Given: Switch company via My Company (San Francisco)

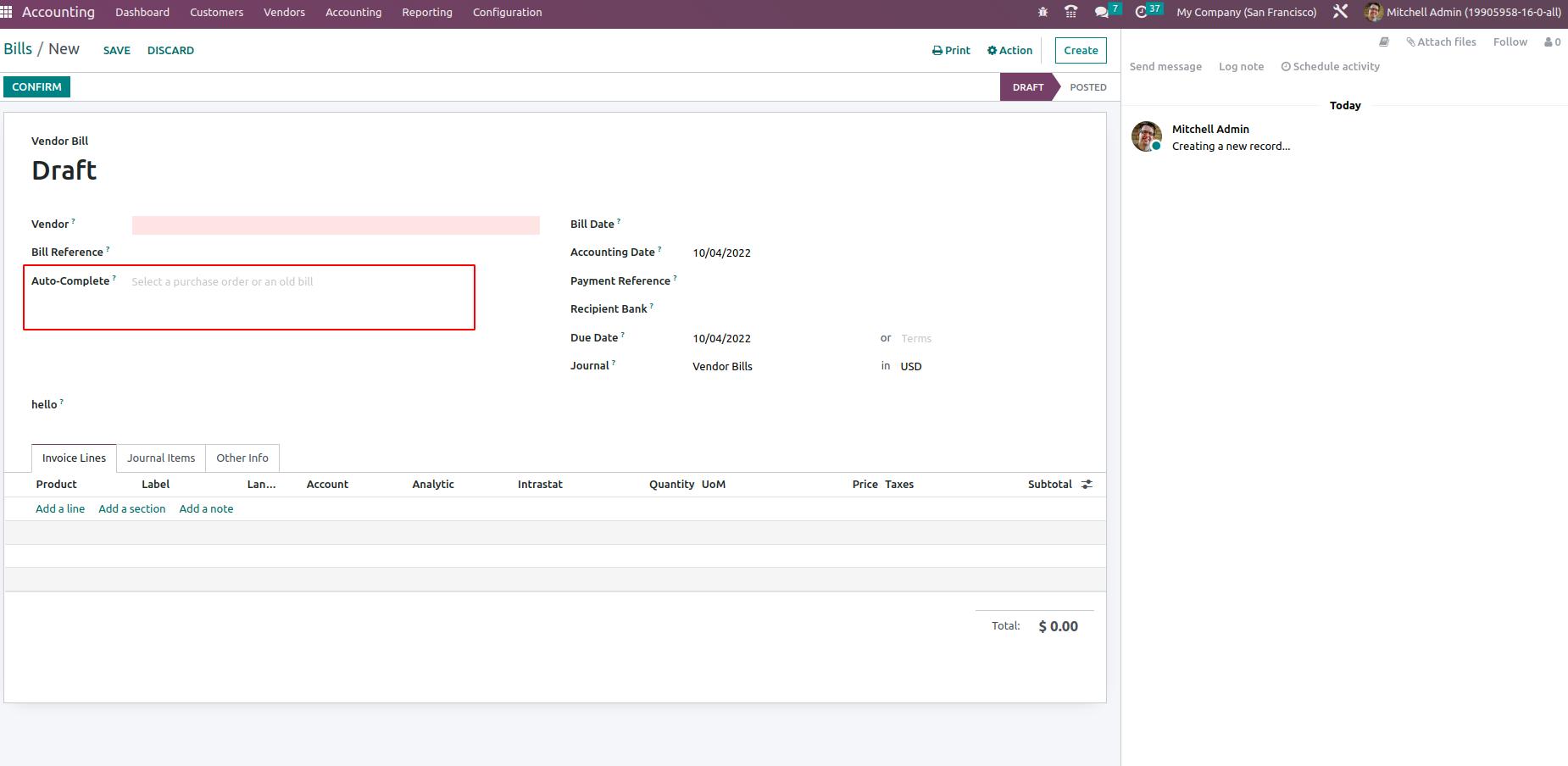Looking at the screenshot, I should [1247, 12].
